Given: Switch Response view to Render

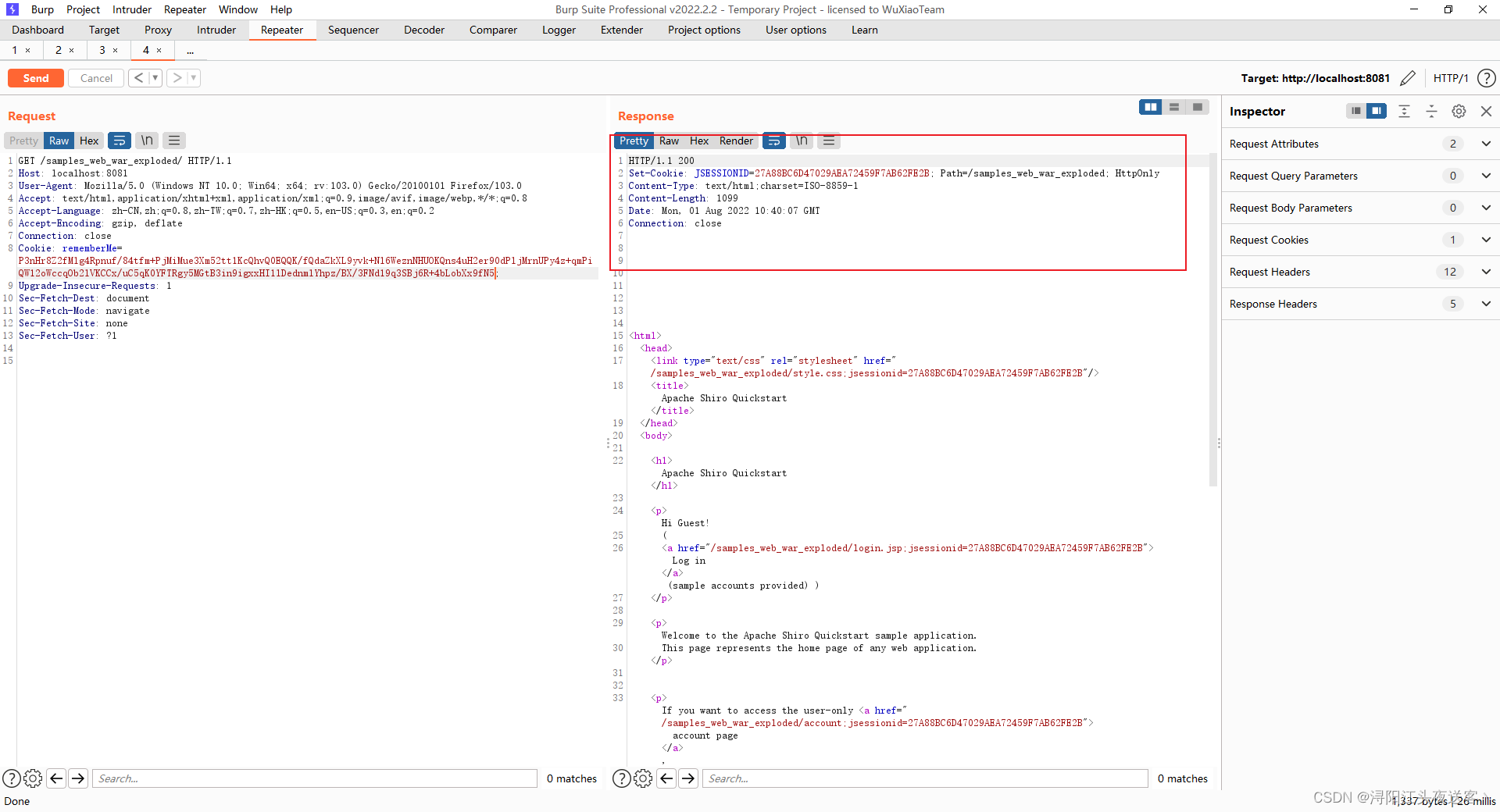Looking at the screenshot, I should 736,141.
